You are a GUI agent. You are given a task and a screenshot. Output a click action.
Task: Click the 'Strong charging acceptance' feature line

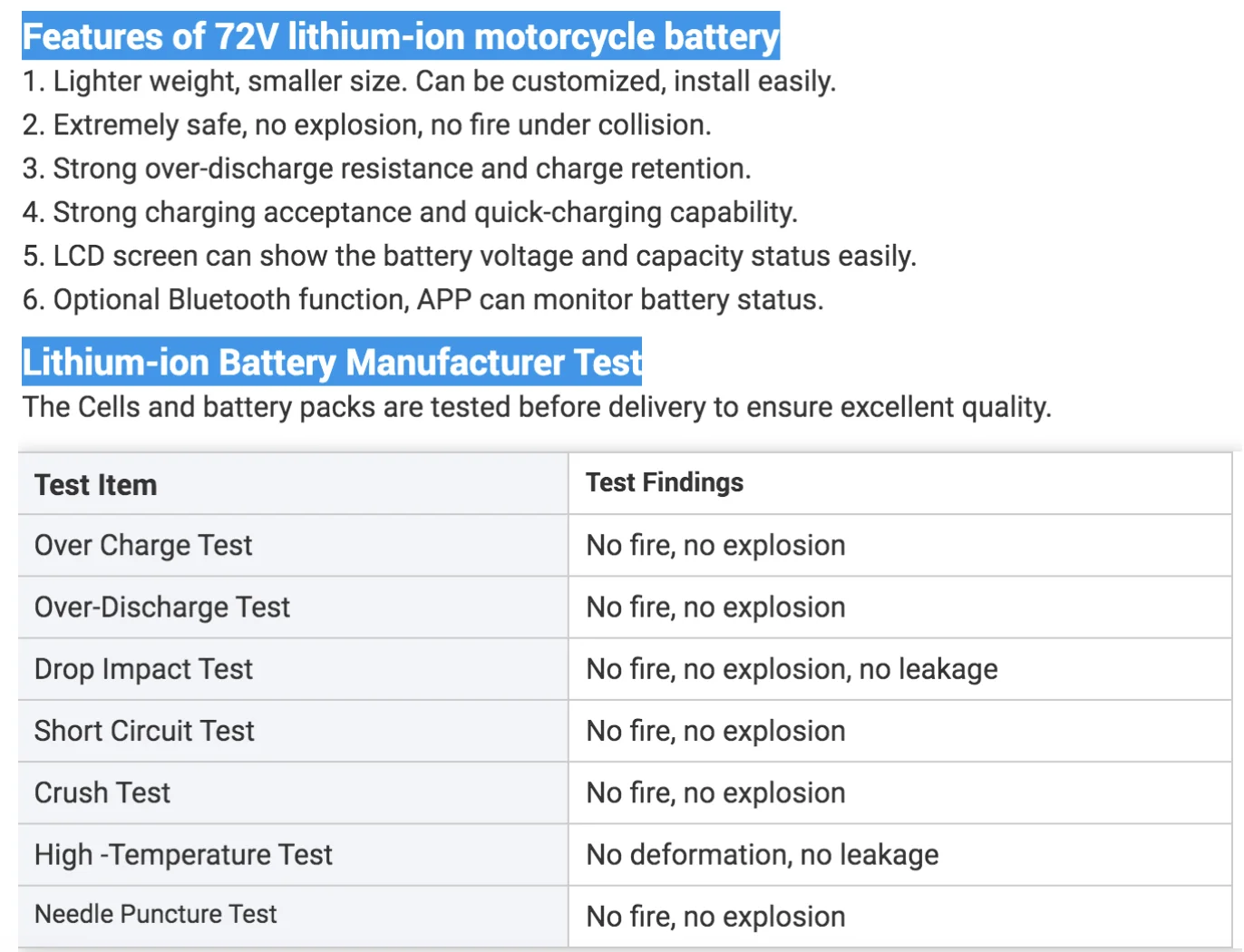tap(410, 212)
